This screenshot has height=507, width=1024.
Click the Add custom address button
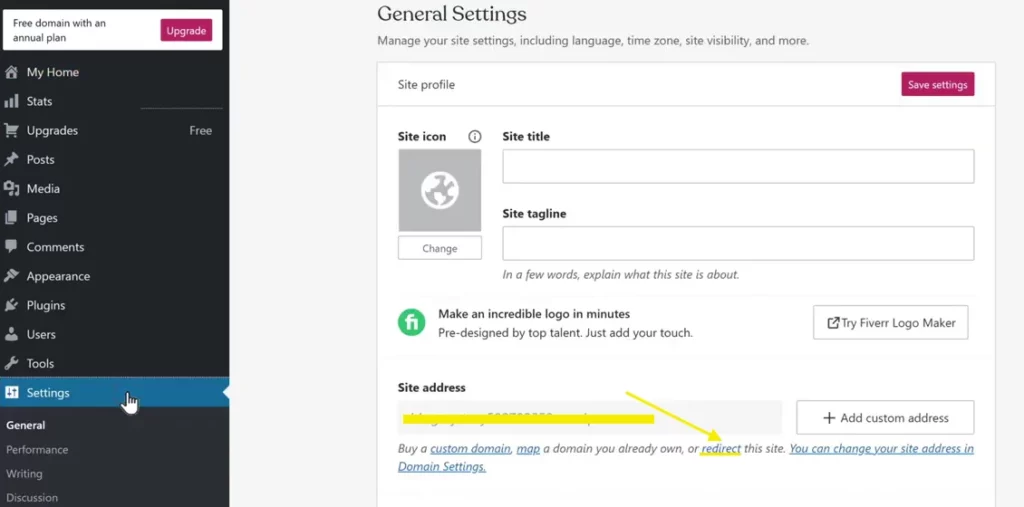[885, 417]
